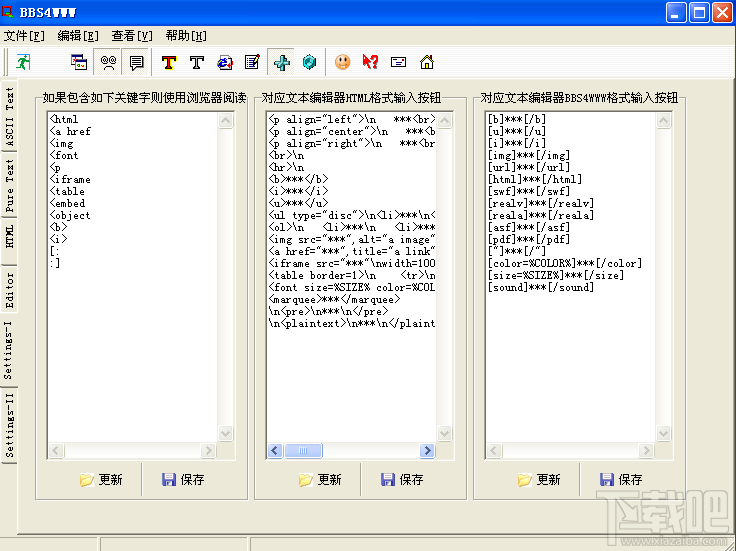Click the '[size=%SIZE%]***[/size]' line

click(556, 275)
